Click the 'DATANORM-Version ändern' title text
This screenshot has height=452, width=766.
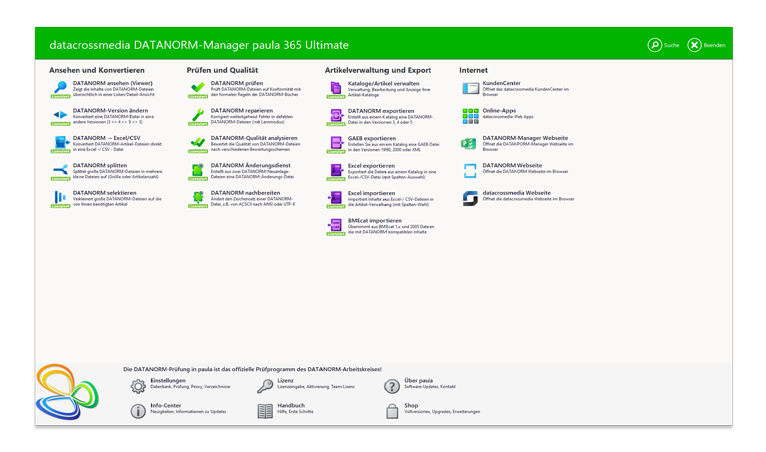(110, 110)
